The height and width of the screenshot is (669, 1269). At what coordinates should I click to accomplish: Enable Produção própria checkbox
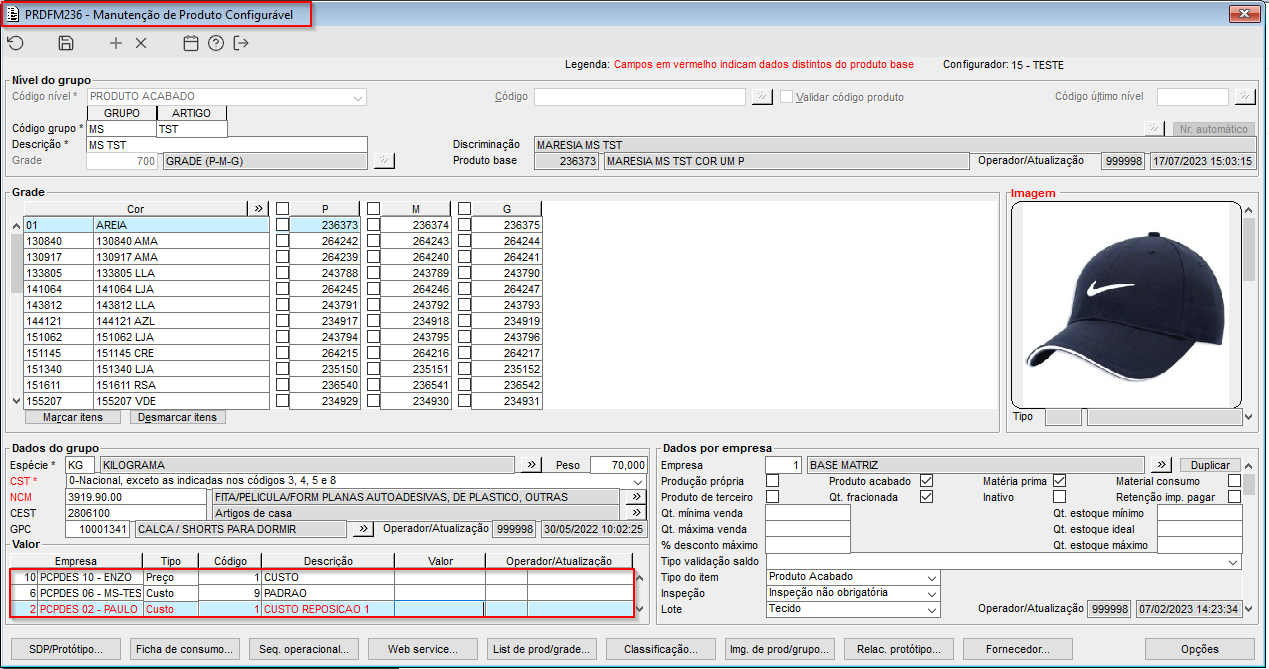(x=772, y=481)
